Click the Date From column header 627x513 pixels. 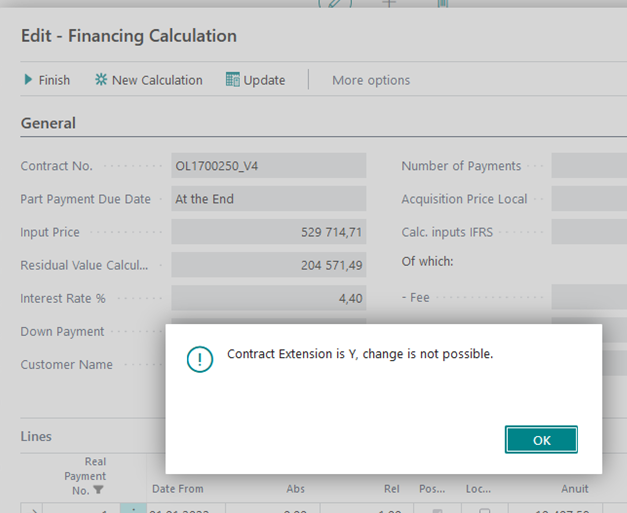pyautogui.click(x=177, y=489)
